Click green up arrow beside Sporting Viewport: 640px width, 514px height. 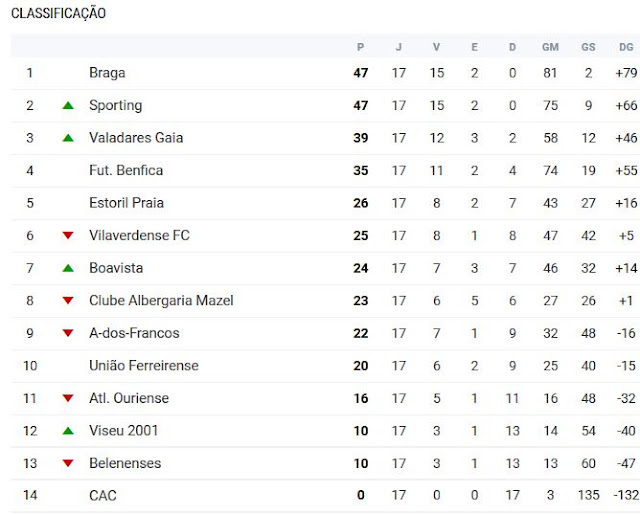(68, 105)
